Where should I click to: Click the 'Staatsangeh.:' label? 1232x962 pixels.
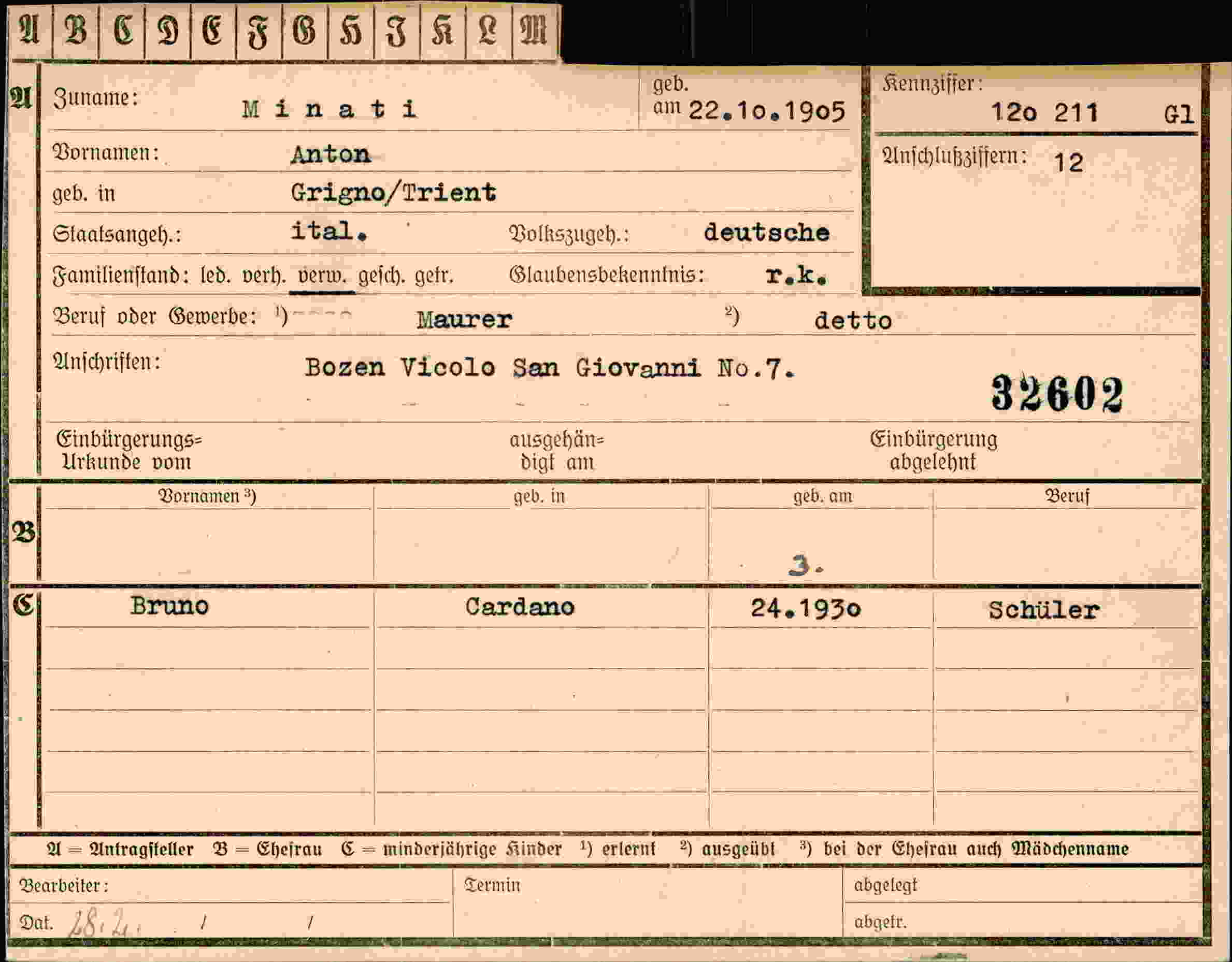pos(117,235)
